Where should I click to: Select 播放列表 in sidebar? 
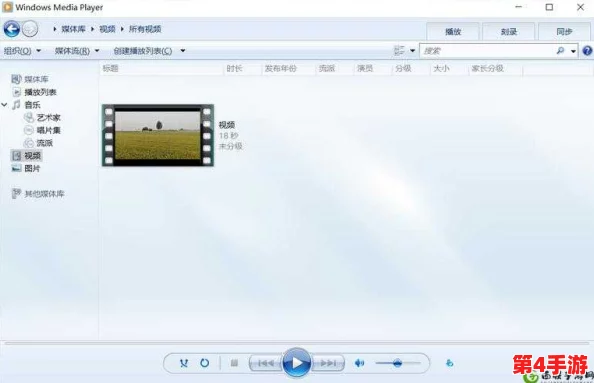[41, 92]
